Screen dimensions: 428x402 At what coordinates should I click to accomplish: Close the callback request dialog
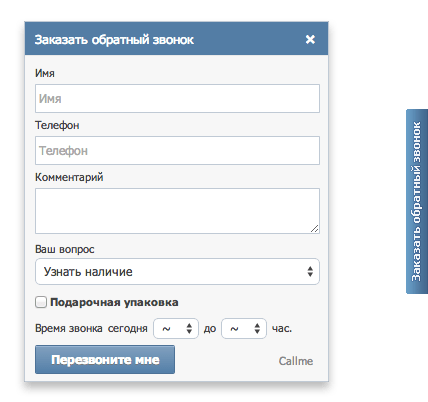[x=310, y=39]
